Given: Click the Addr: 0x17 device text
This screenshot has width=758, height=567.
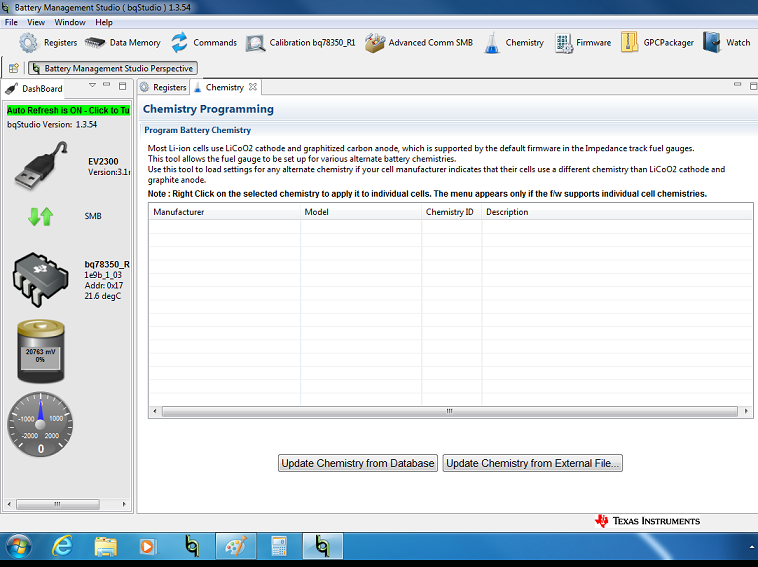Looking at the screenshot, I should tap(103, 285).
